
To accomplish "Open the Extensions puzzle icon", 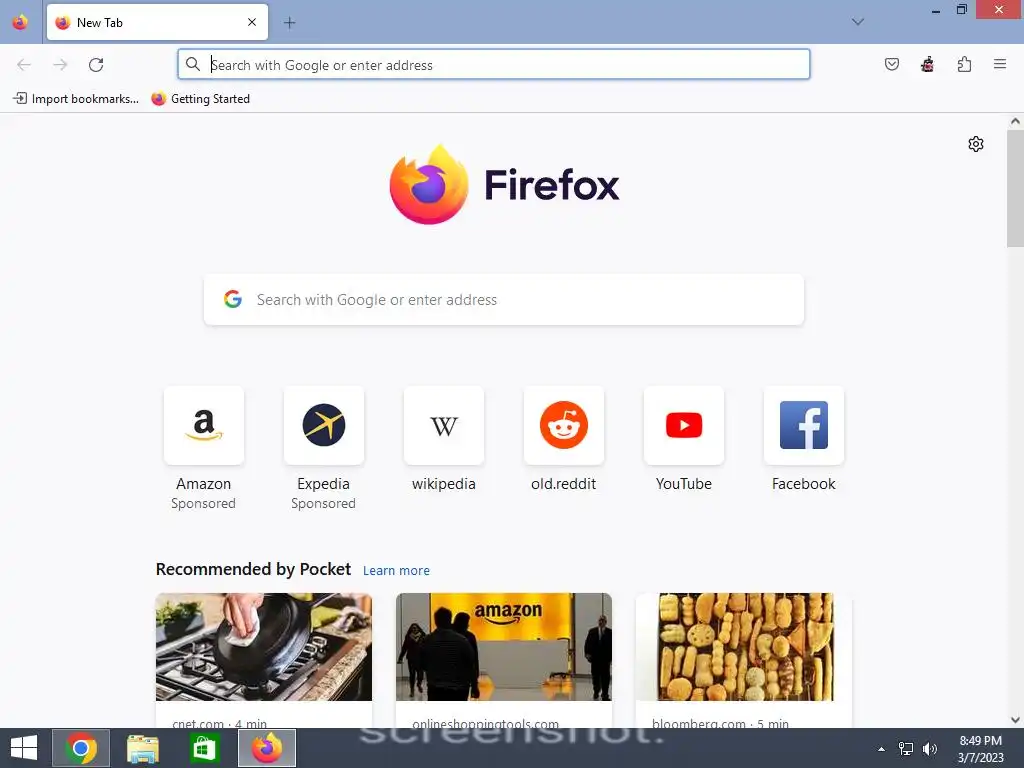I will pyautogui.click(x=964, y=65).
